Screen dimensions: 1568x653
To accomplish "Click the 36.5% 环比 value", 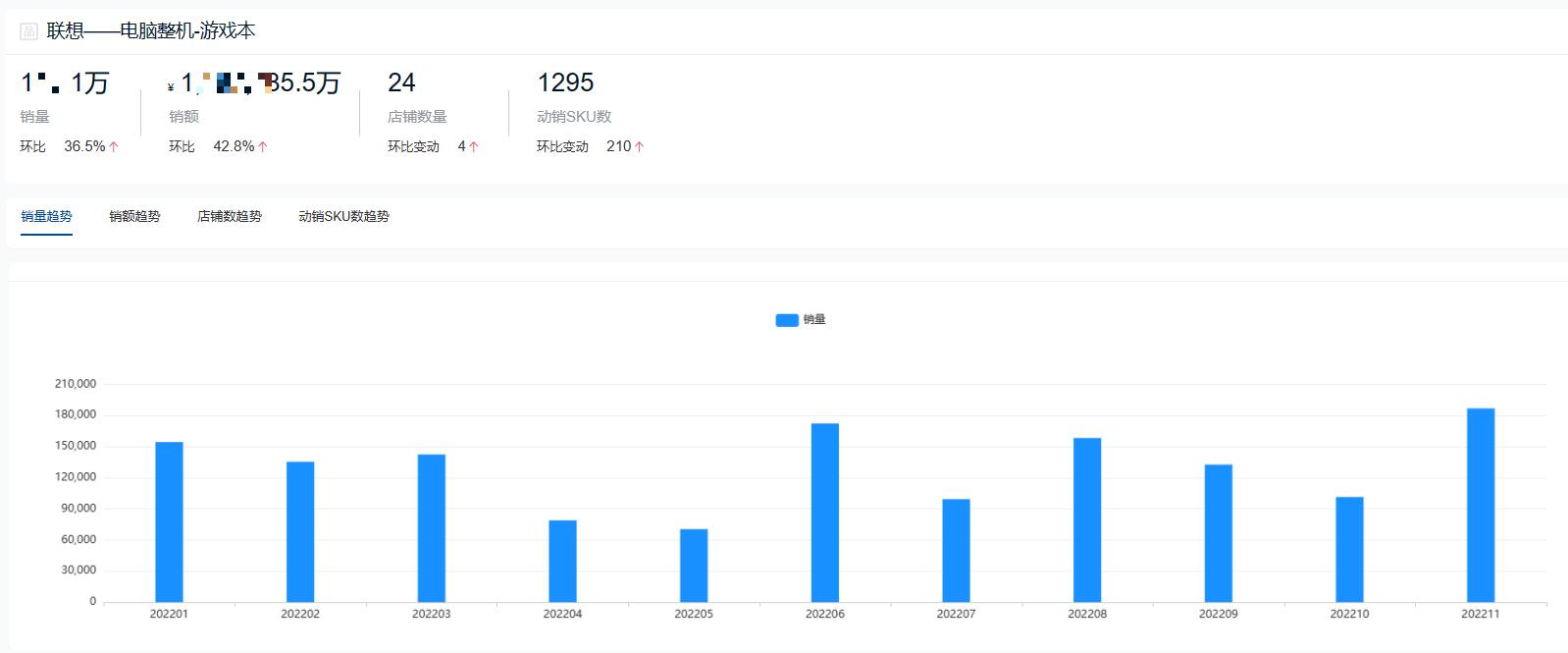I will (x=84, y=146).
